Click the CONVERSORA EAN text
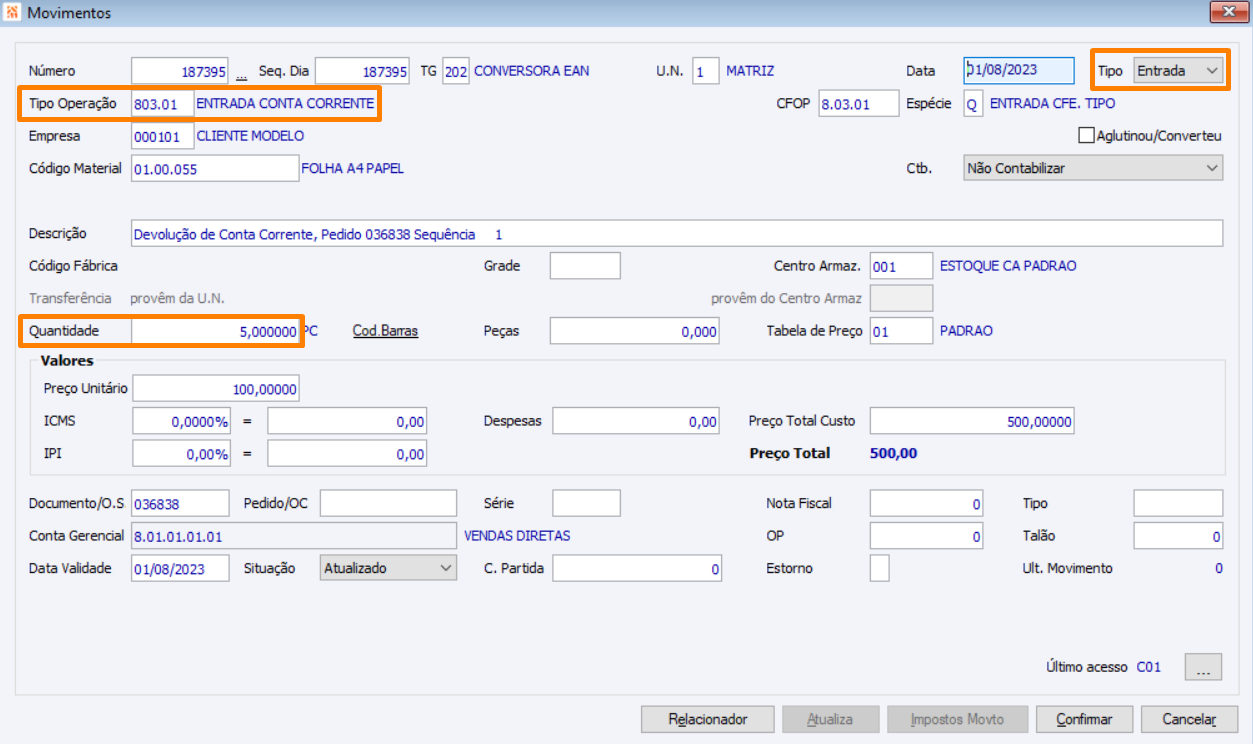Image resolution: width=1253 pixels, height=744 pixels. click(532, 71)
